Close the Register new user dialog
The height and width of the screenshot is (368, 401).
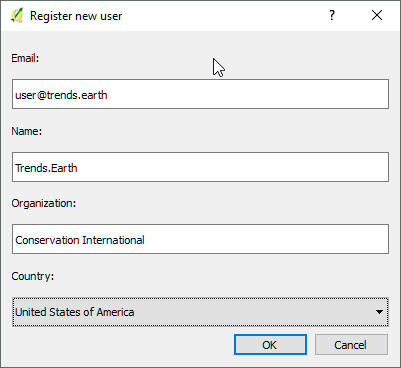click(377, 15)
